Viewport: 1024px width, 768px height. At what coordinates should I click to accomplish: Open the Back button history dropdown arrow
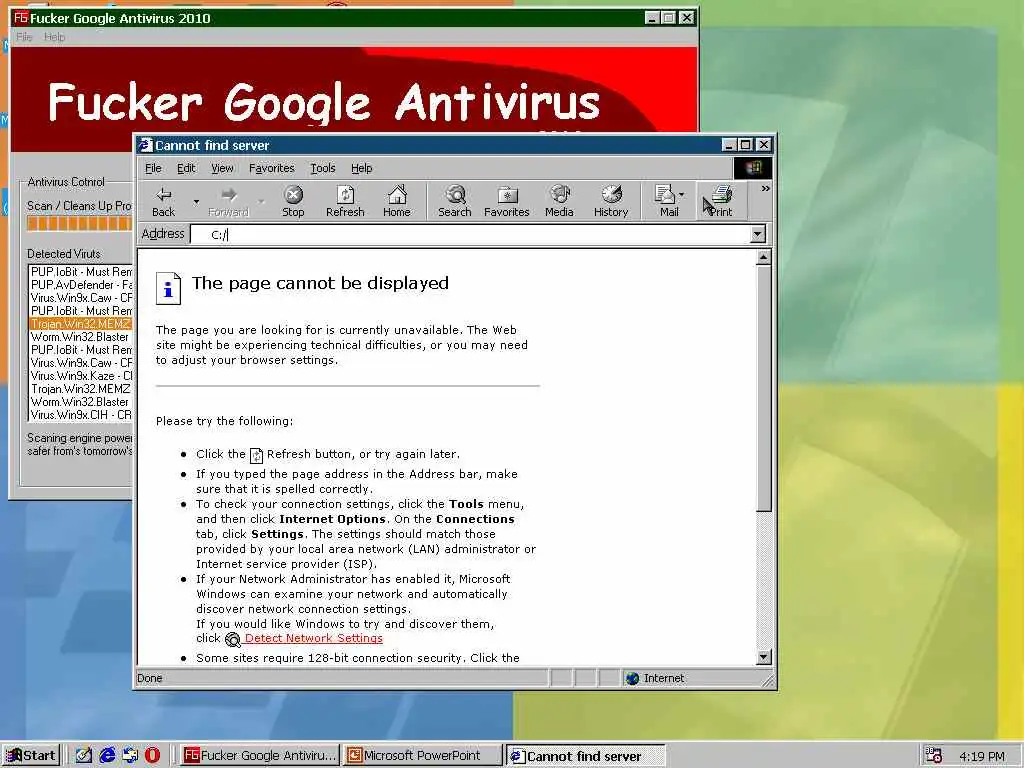(196, 201)
